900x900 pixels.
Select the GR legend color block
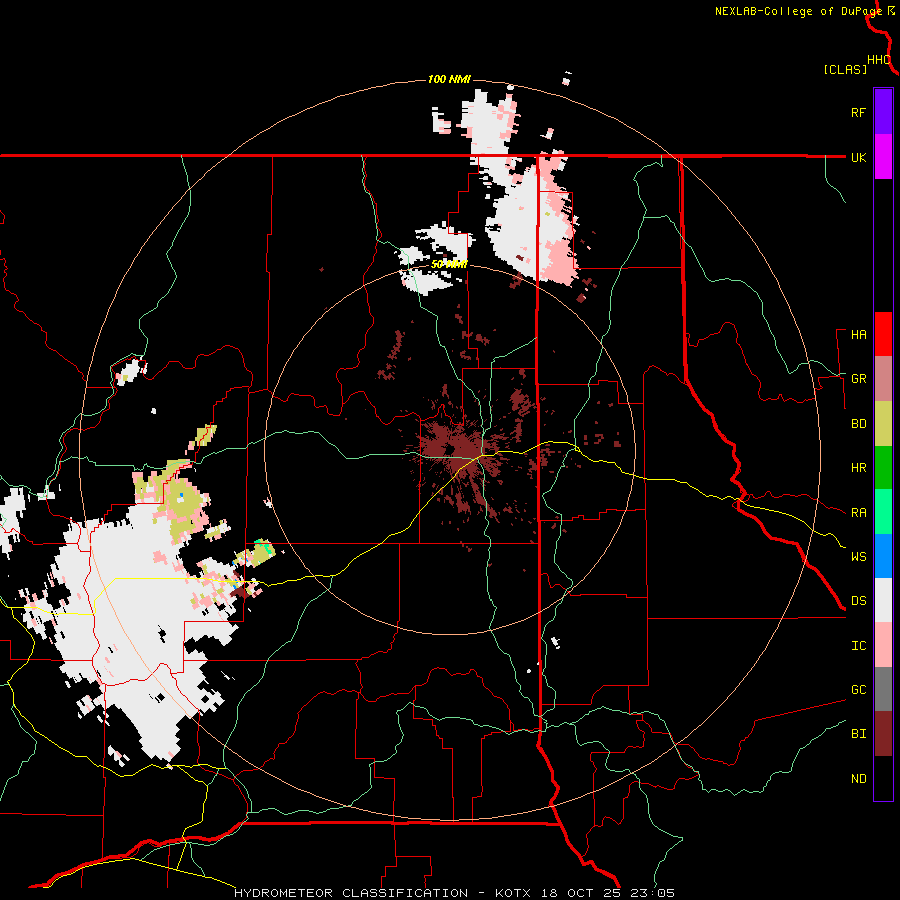(x=883, y=378)
